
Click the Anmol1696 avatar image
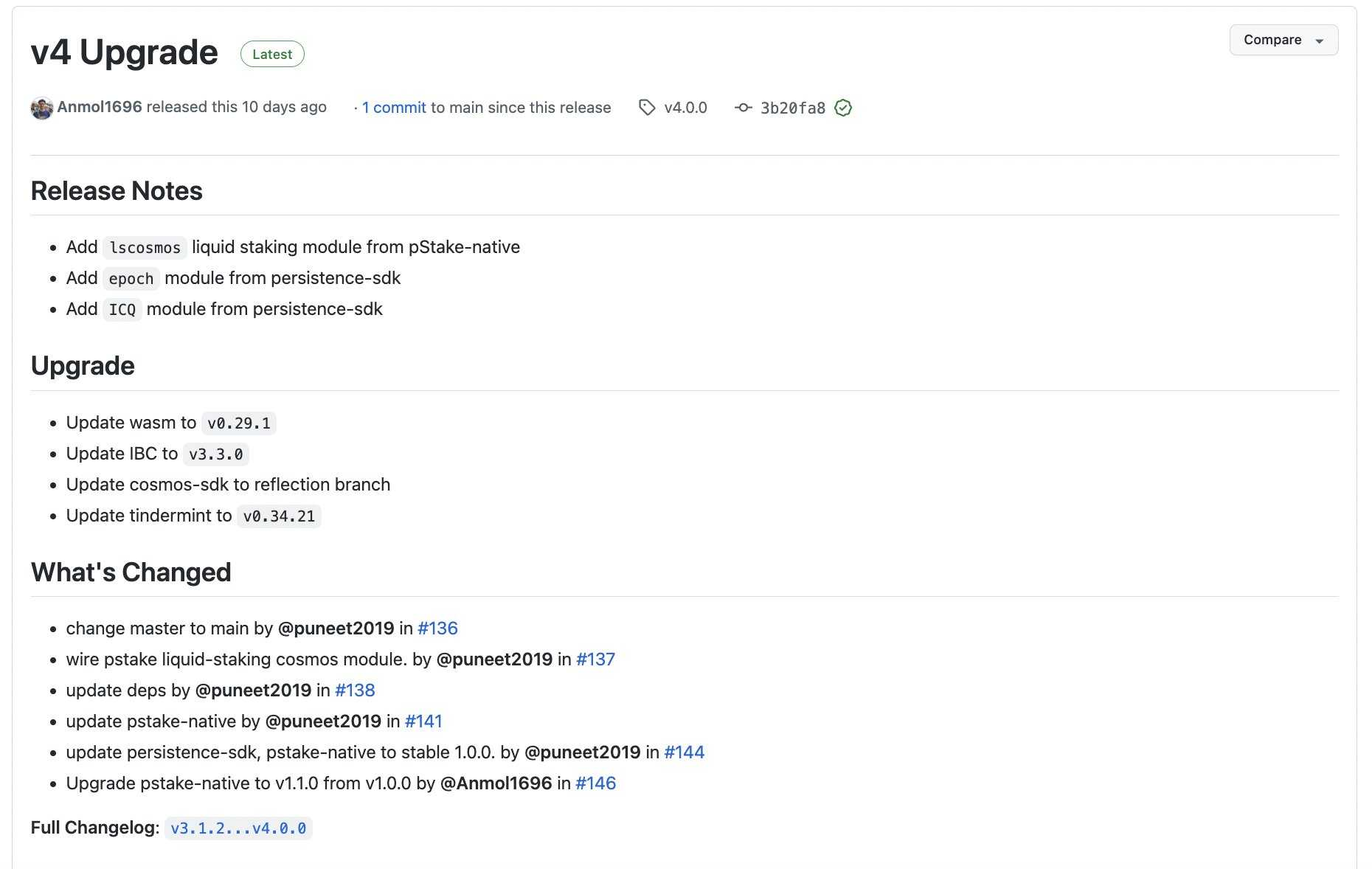pyautogui.click(x=42, y=108)
